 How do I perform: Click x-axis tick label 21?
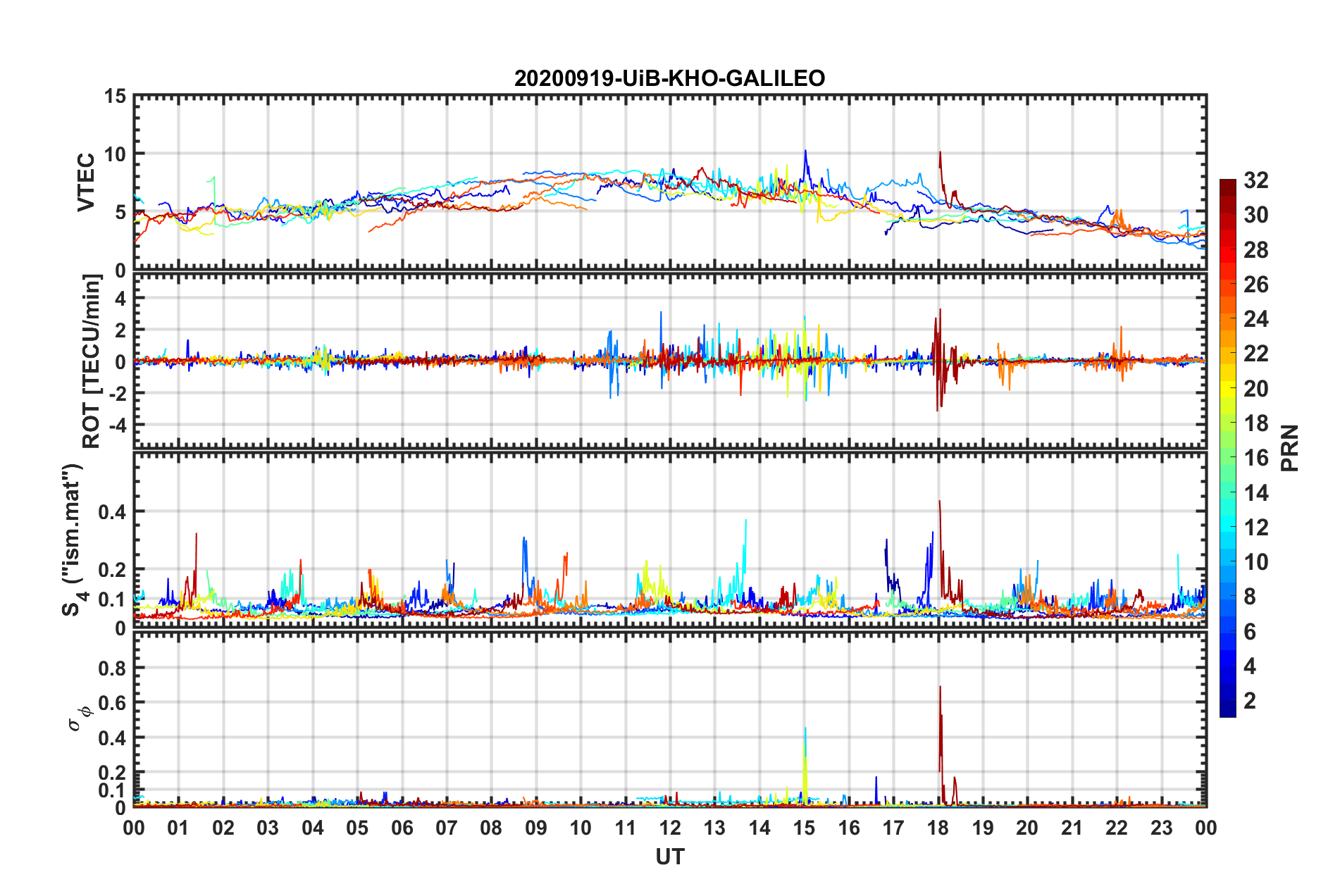1072,828
